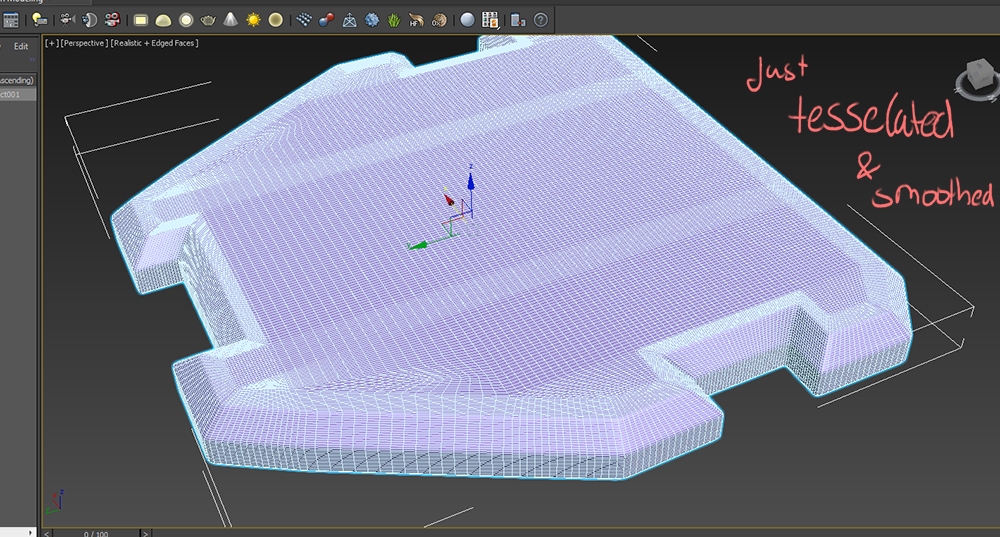Click the plain gray sphere icon
Screen dimensions: 1000x537
coord(467,20)
